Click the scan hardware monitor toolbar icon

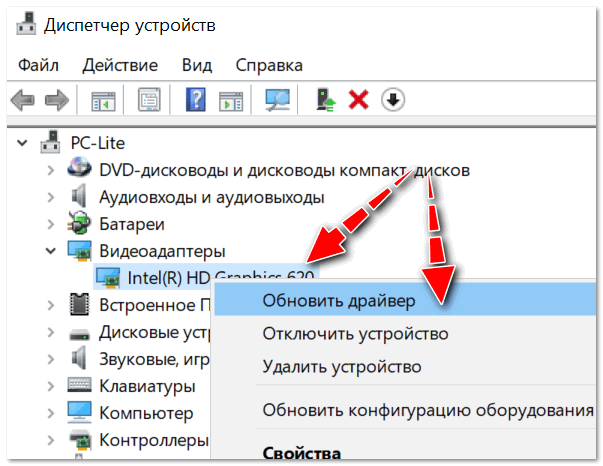tap(277, 100)
